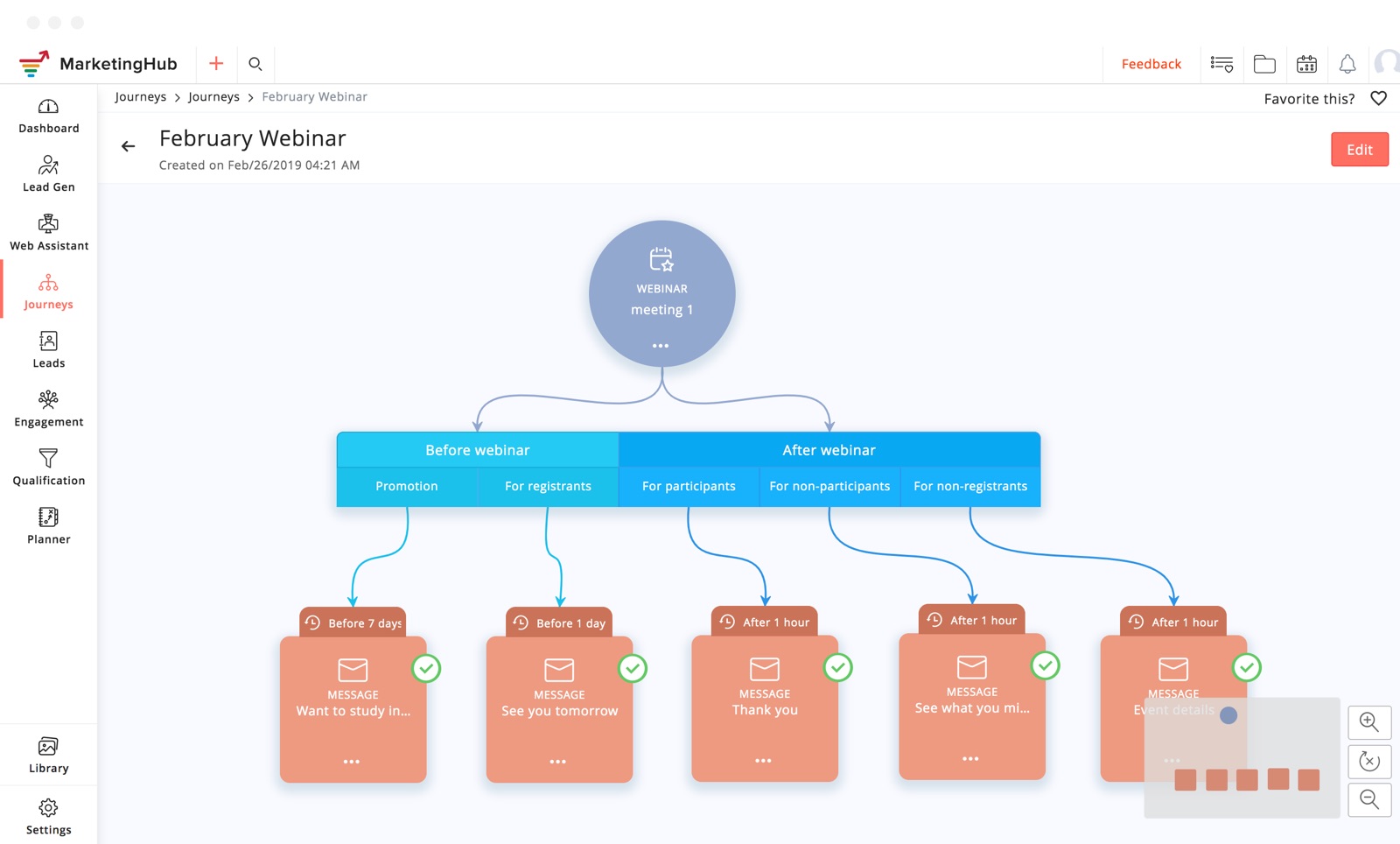The width and height of the screenshot is (1400, 844).
Task: Open the Thank you message card
Action: 765,708
